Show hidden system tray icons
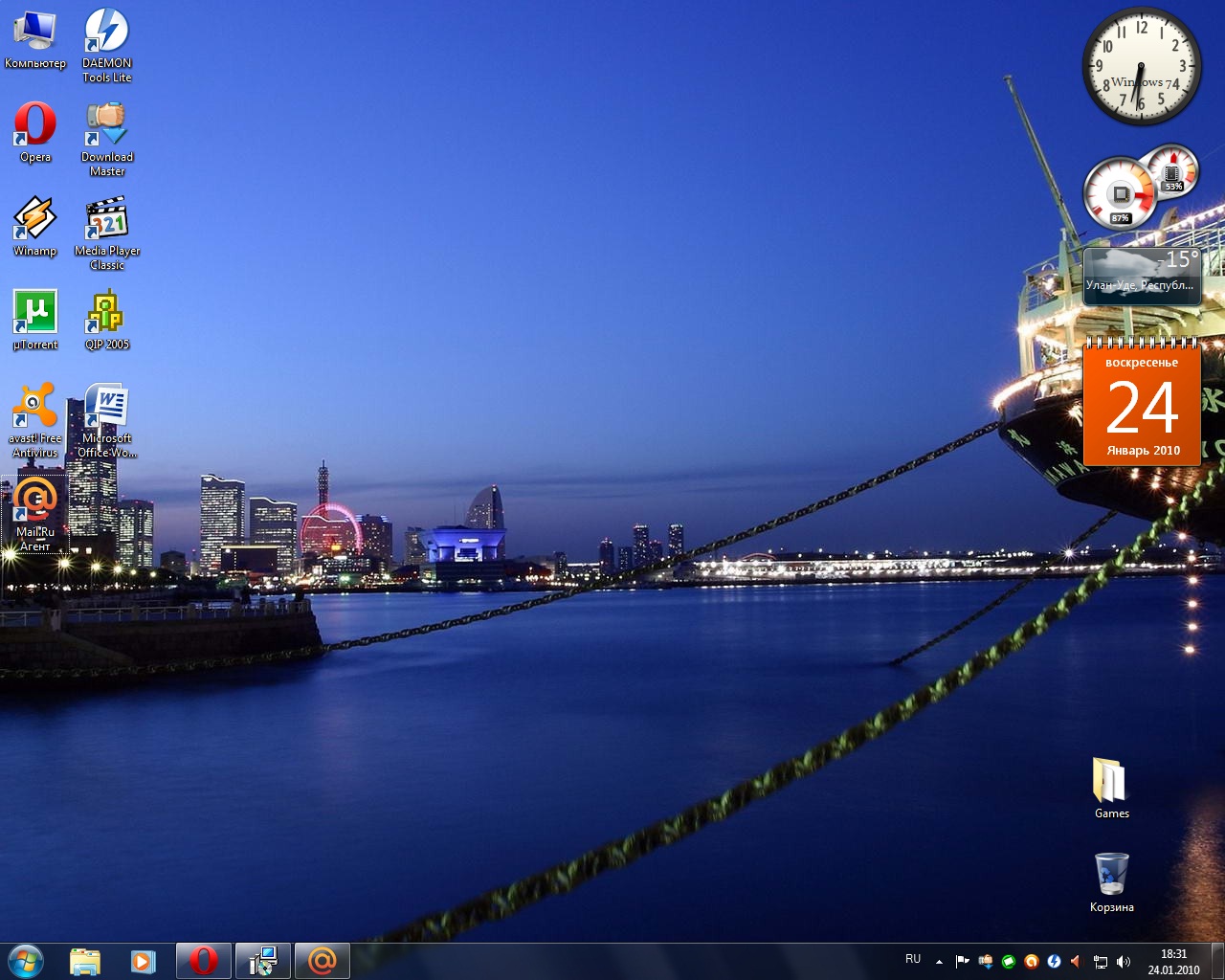Viewport: 1225px width, 980px height. (939, 962)
